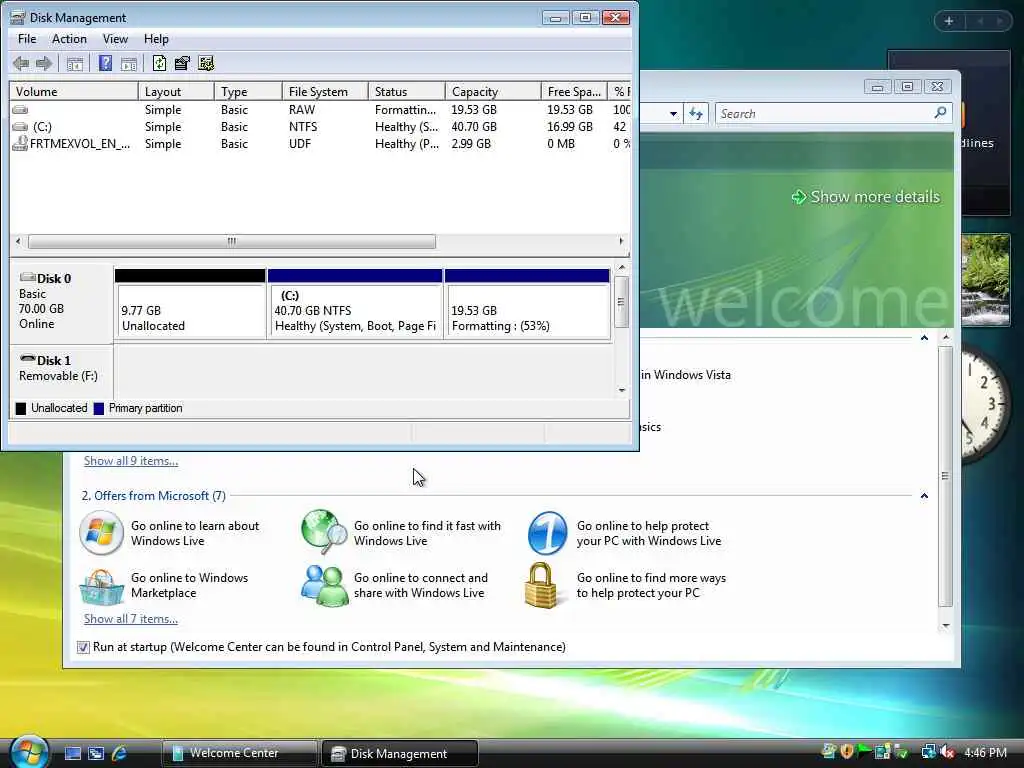Click horizontal scrollbar thumb in volume list
The image size is (1024, 768).
[232, 242]
